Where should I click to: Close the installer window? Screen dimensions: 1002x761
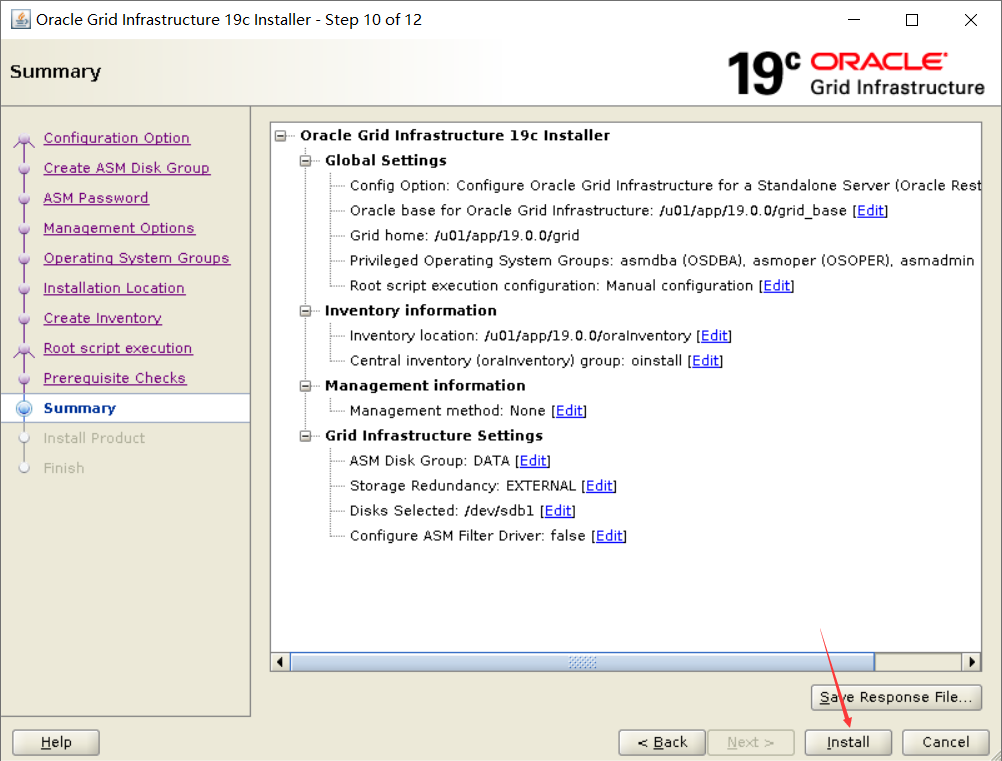[971, 20]
